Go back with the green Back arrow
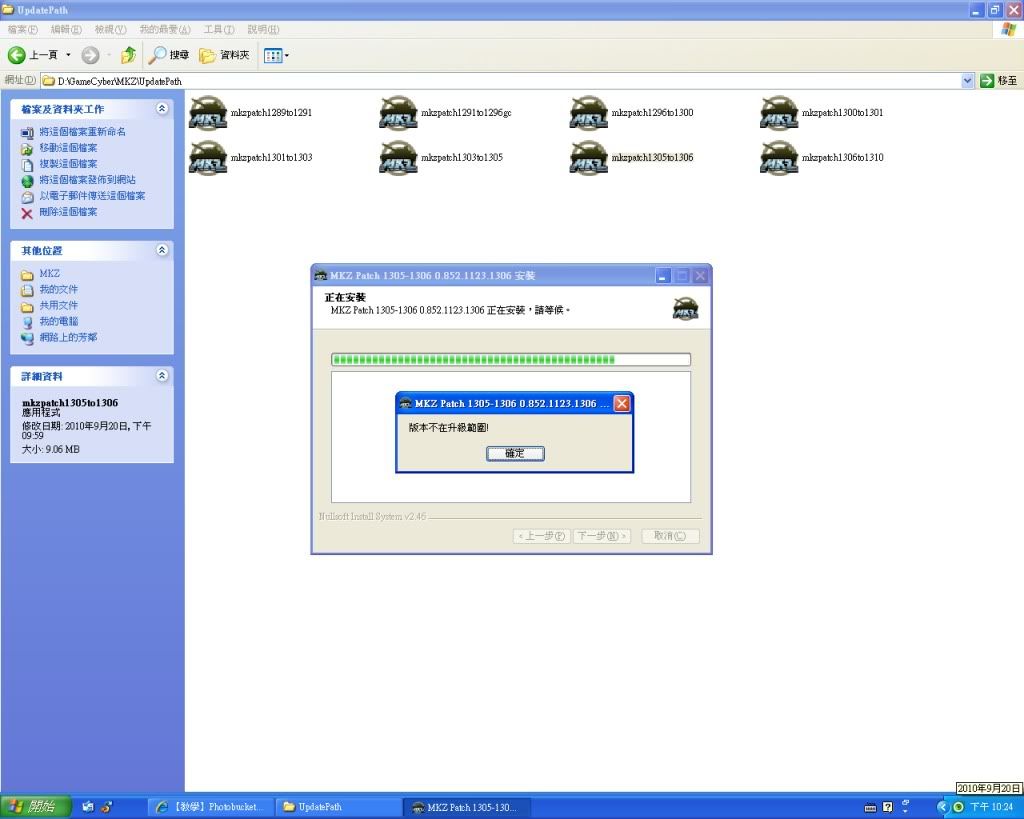 [x=16, y=56]
